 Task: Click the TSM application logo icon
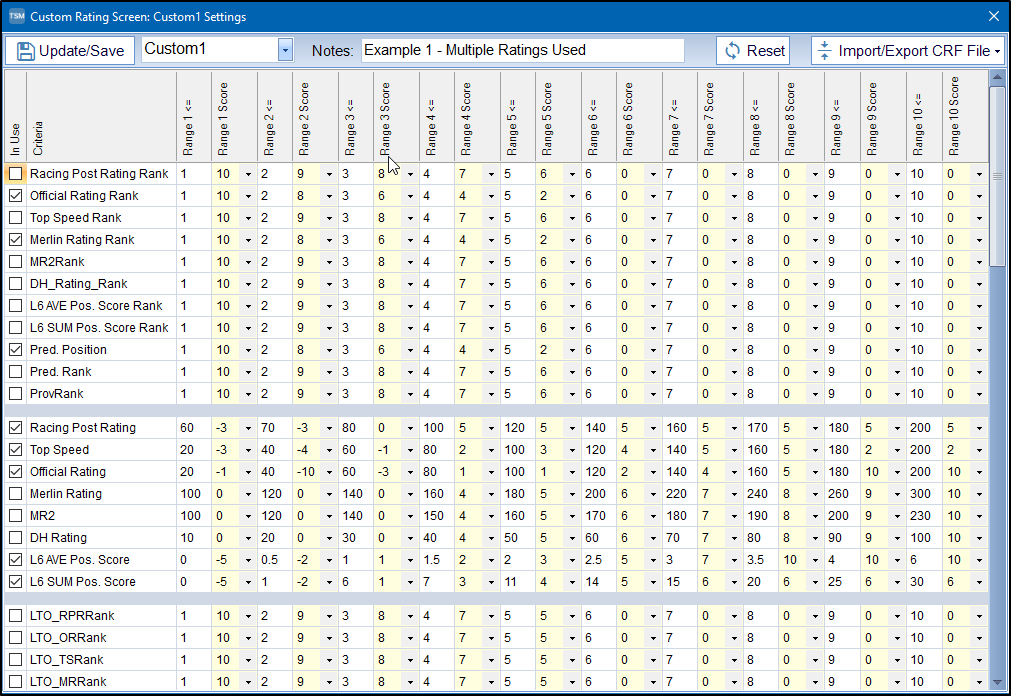(x=15, y=17)
